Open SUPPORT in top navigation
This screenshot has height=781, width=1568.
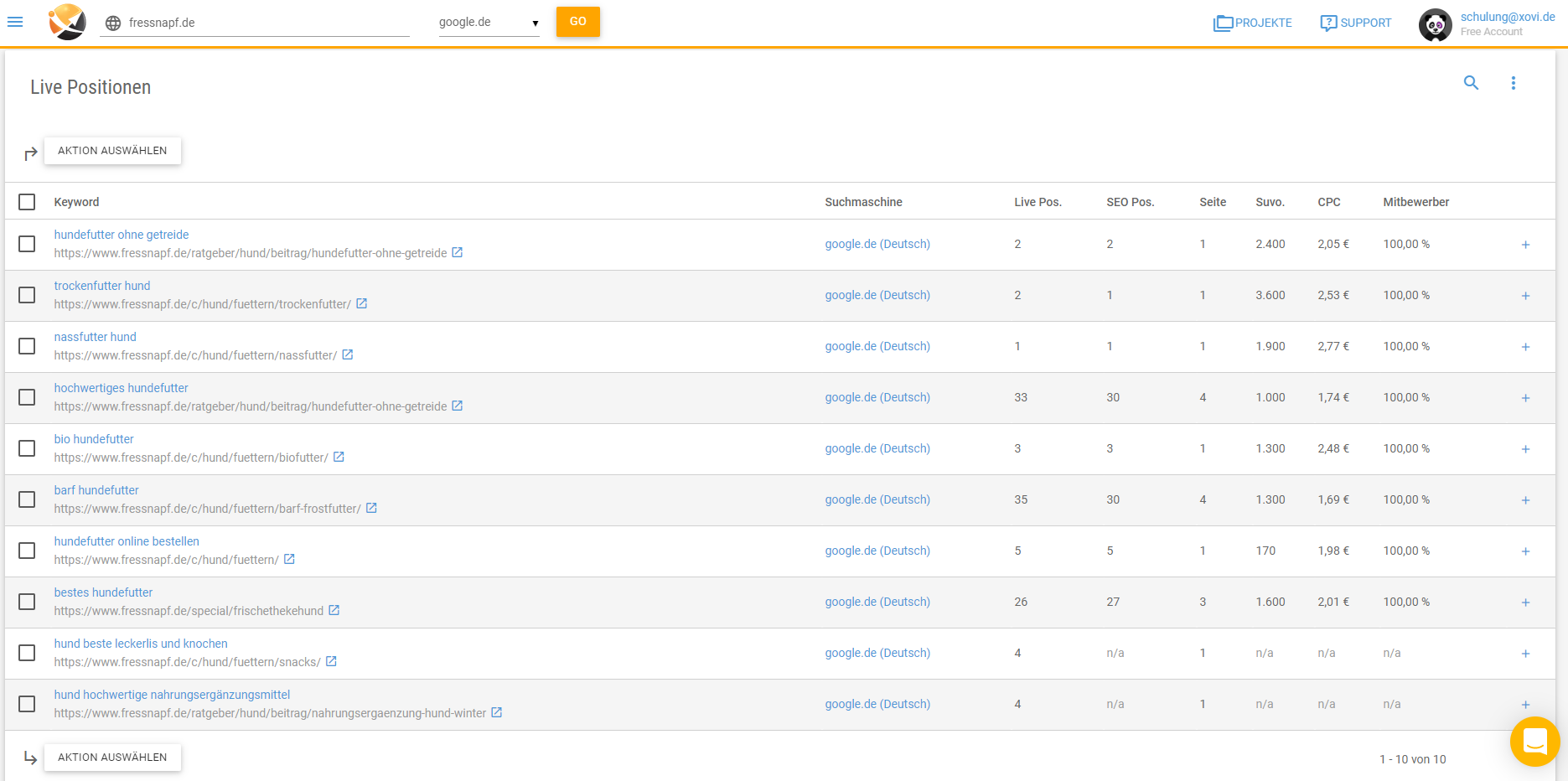[1356, 23]
